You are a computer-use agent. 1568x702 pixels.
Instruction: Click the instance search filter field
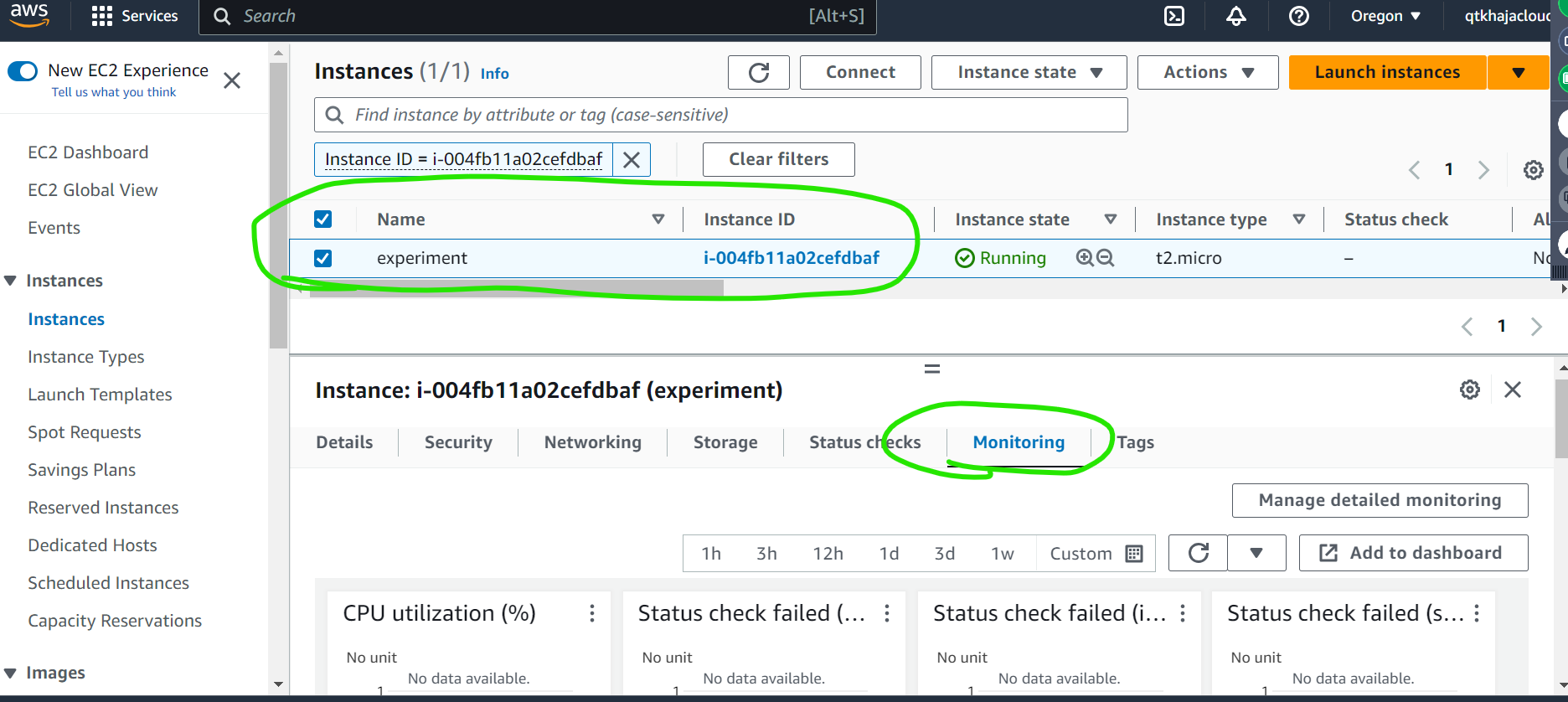coord(720,115)
